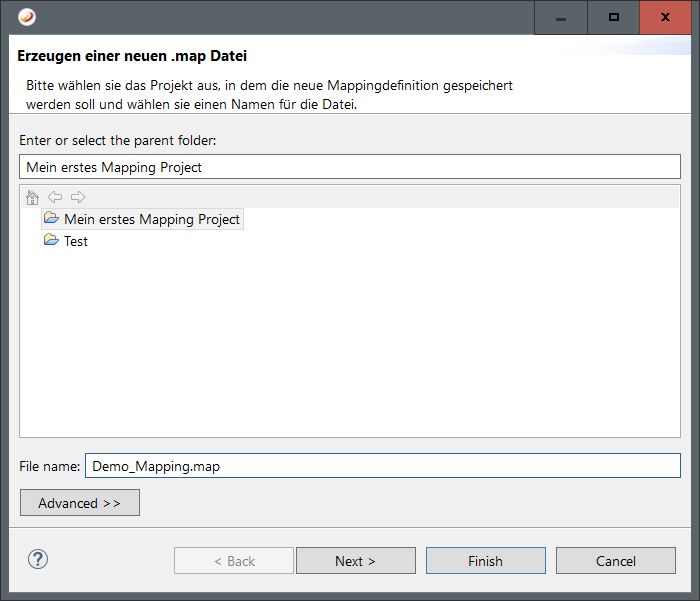Click the back arrow above folder tree
Viewport: 700px width, 601px height.
click(55, 197)
